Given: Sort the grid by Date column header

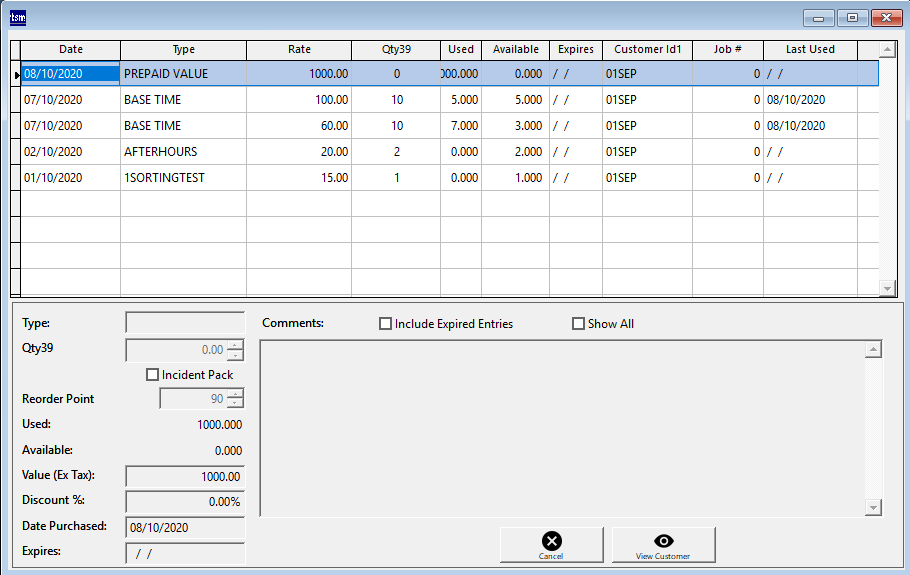Looking at the screenshot, I should tap(71, 49).
